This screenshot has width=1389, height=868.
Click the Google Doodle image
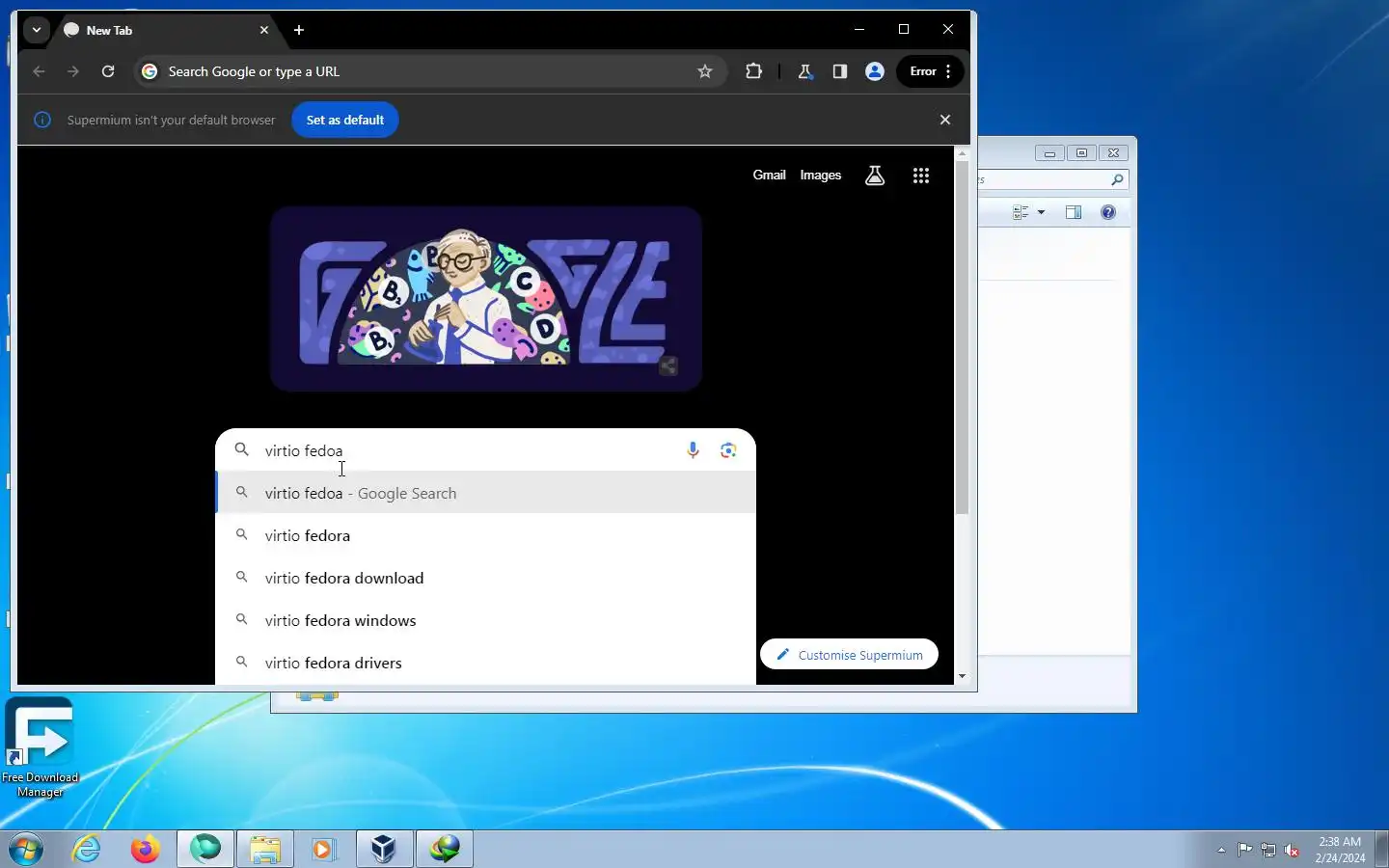pyautogui.click(x=485, y=298)
